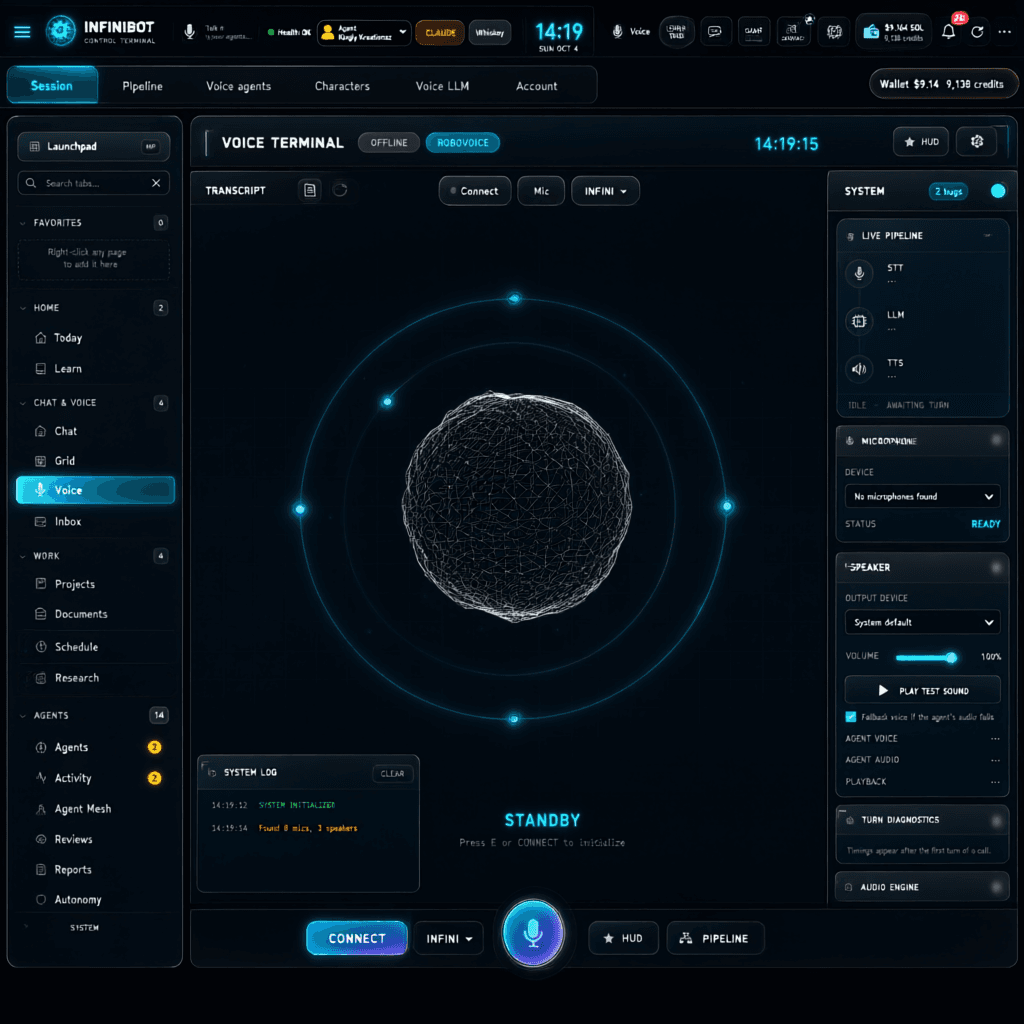Image resolution: width=1024 pixels, height=1024 pixels.
Task: Click the transcript document icon
Action: tap(310, 190)
